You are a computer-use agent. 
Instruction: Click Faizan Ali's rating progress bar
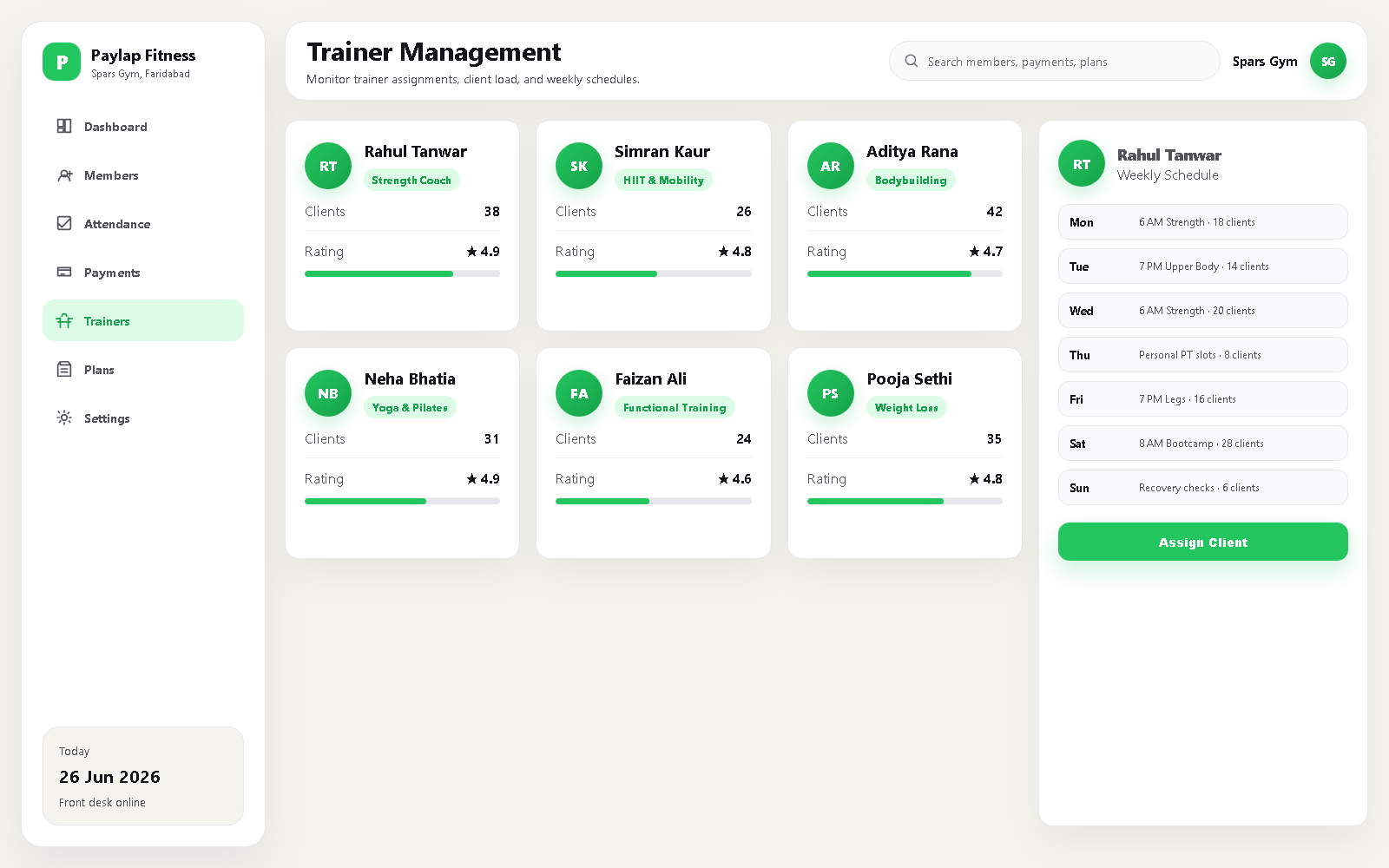click(654, 501)
